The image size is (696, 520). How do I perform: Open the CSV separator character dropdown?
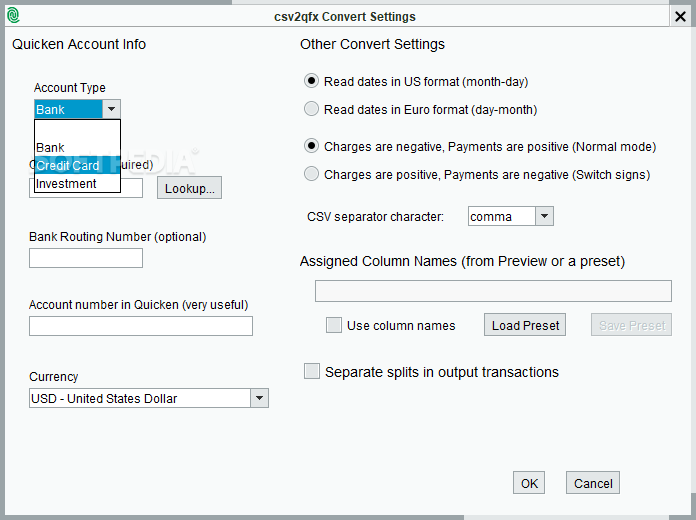click(x=544, y=216)
